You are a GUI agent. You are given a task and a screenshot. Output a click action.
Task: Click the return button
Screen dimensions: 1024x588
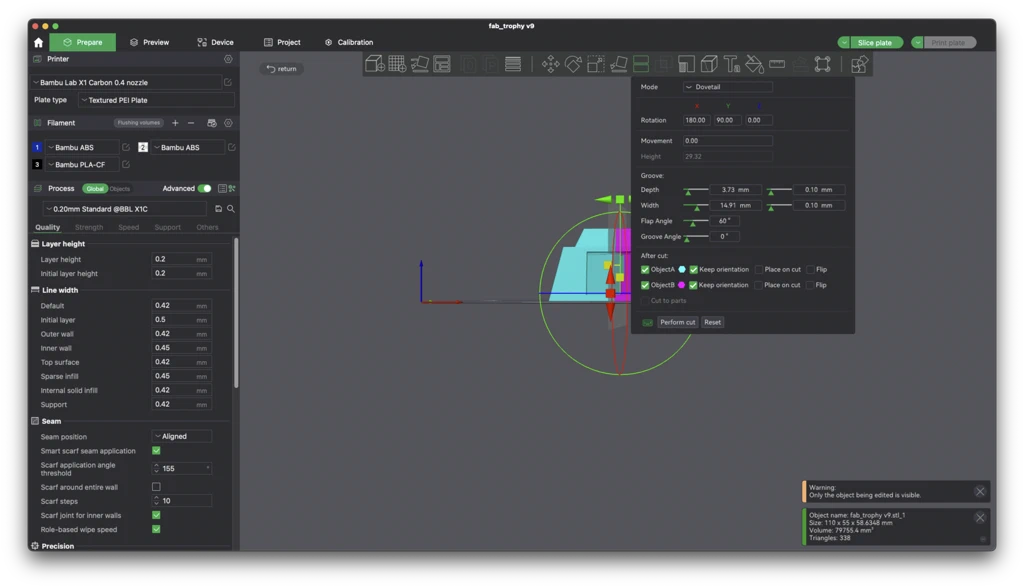pyautogui.click(x=281, y=69)
